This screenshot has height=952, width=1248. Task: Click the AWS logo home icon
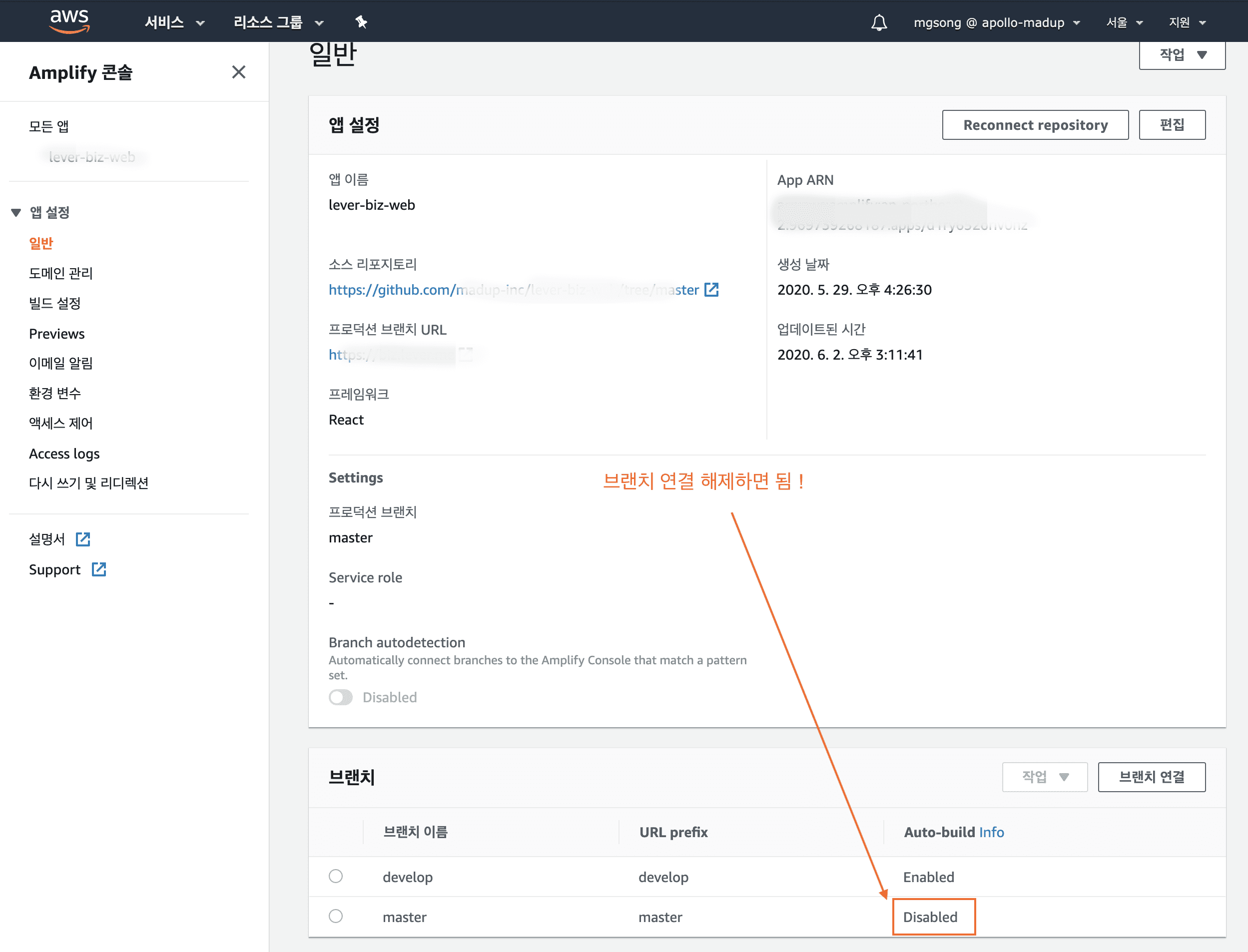pyautogui.click(x=69, y=21)
